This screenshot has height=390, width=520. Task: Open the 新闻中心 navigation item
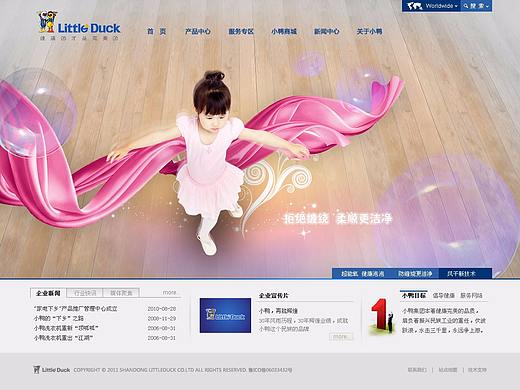point(327,31)
